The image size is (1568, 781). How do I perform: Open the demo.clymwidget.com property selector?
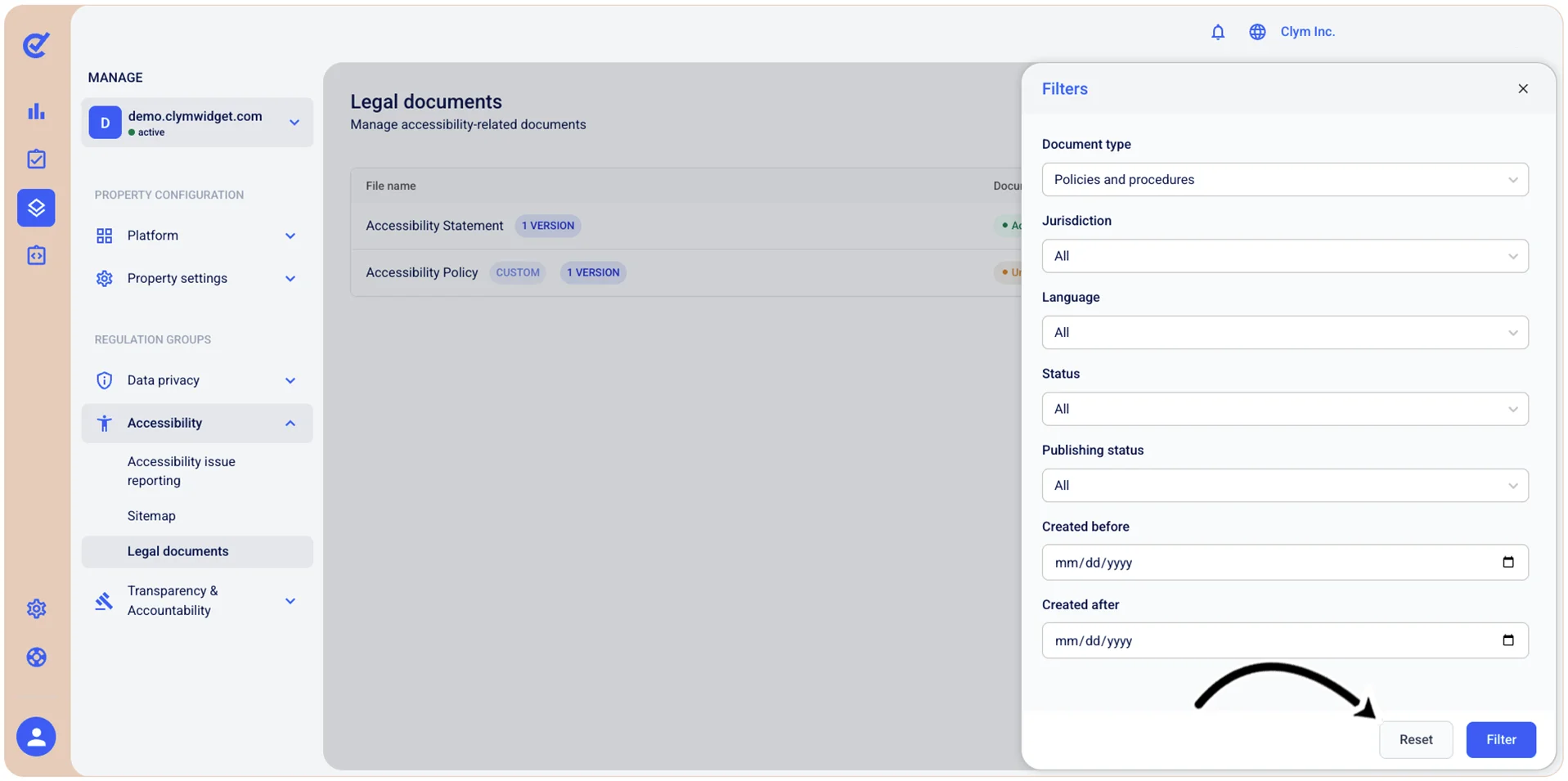pyautogui.click(x=197, y=123)
